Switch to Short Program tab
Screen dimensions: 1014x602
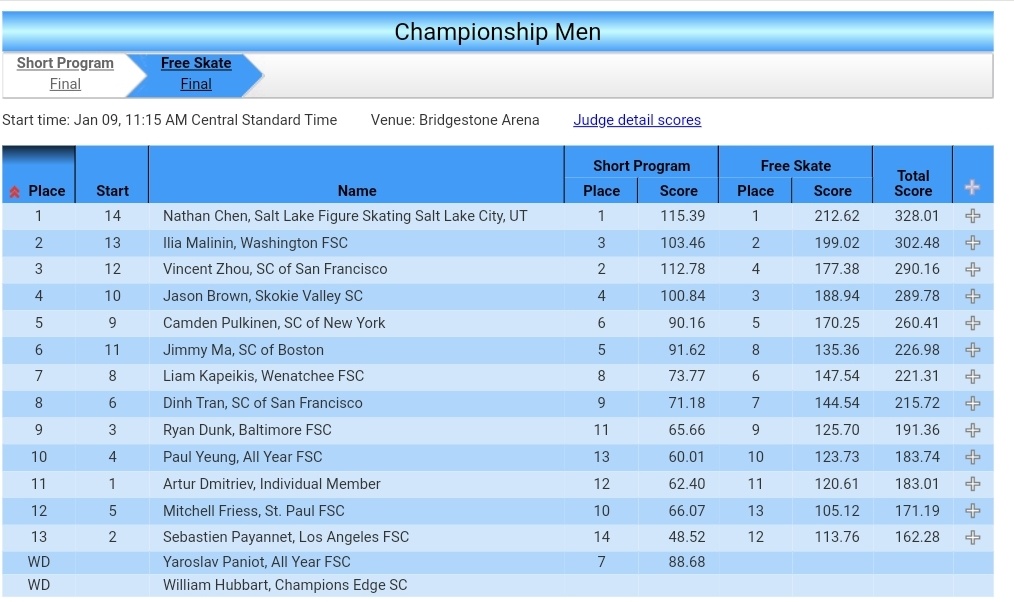coord(65,63)
